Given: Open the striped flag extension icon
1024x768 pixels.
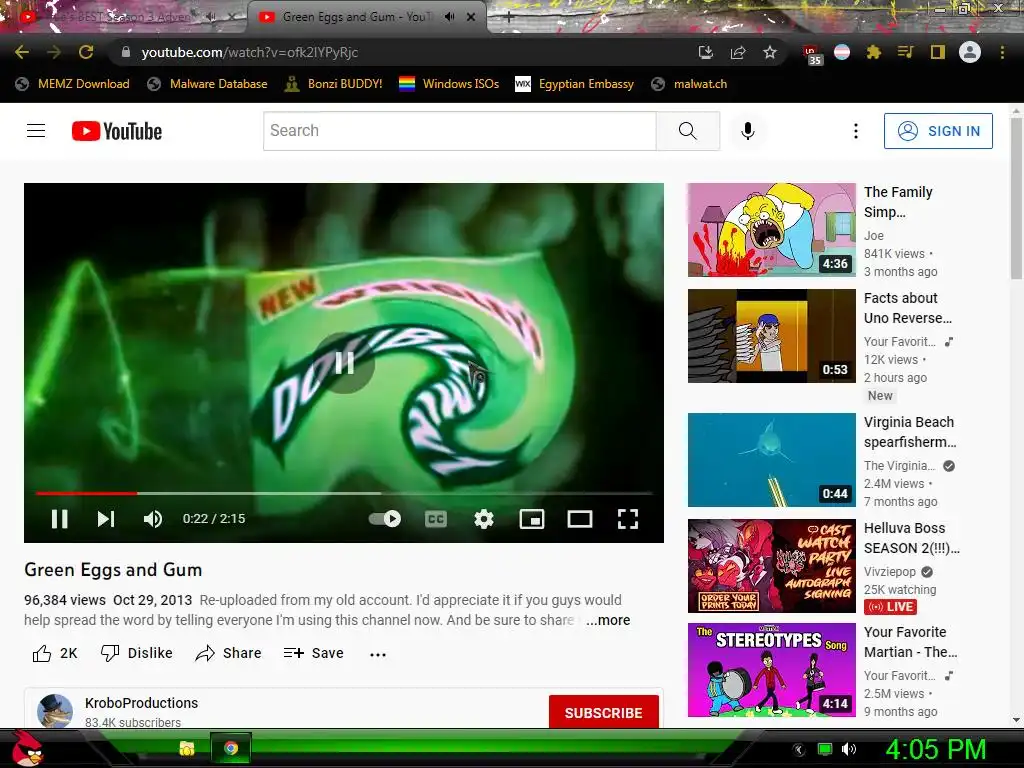Looking at the screenshot, I should click(x=842, y=52).
